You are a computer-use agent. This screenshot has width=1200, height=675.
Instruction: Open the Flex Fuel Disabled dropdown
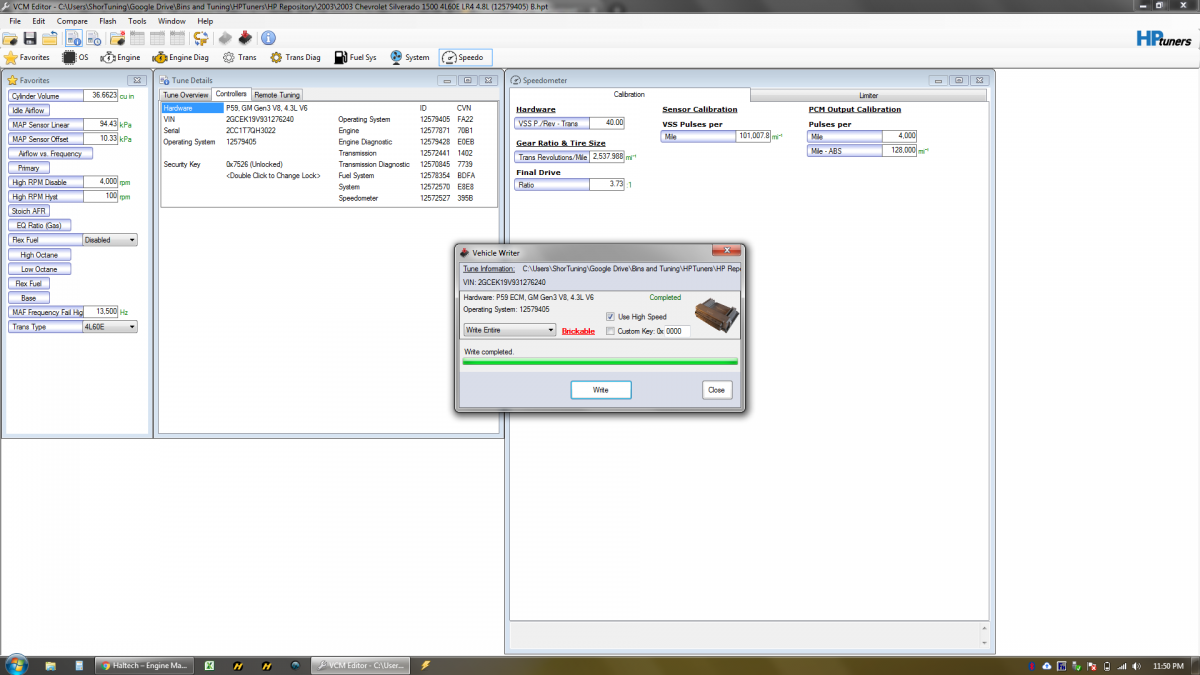(110, 240)
